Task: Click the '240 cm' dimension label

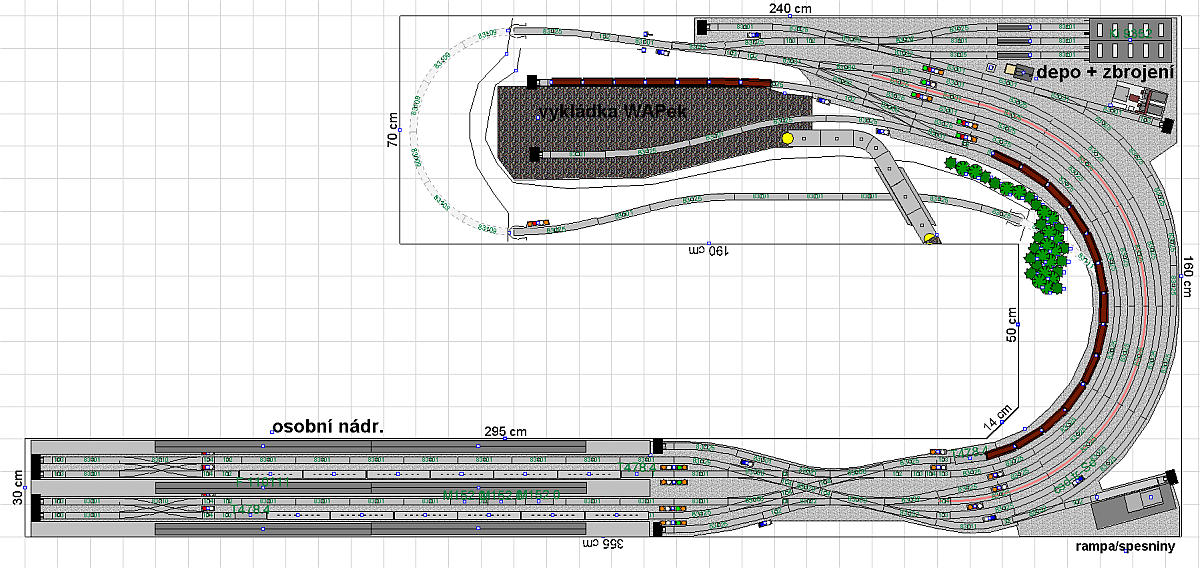Action: [x=789, y=8]
